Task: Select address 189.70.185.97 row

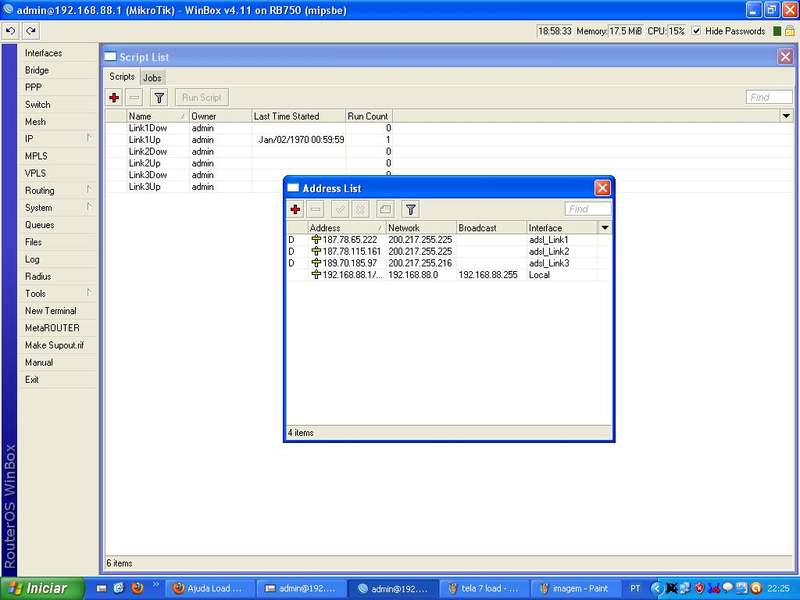Action: pyautogui.click(x=449, y=263)
